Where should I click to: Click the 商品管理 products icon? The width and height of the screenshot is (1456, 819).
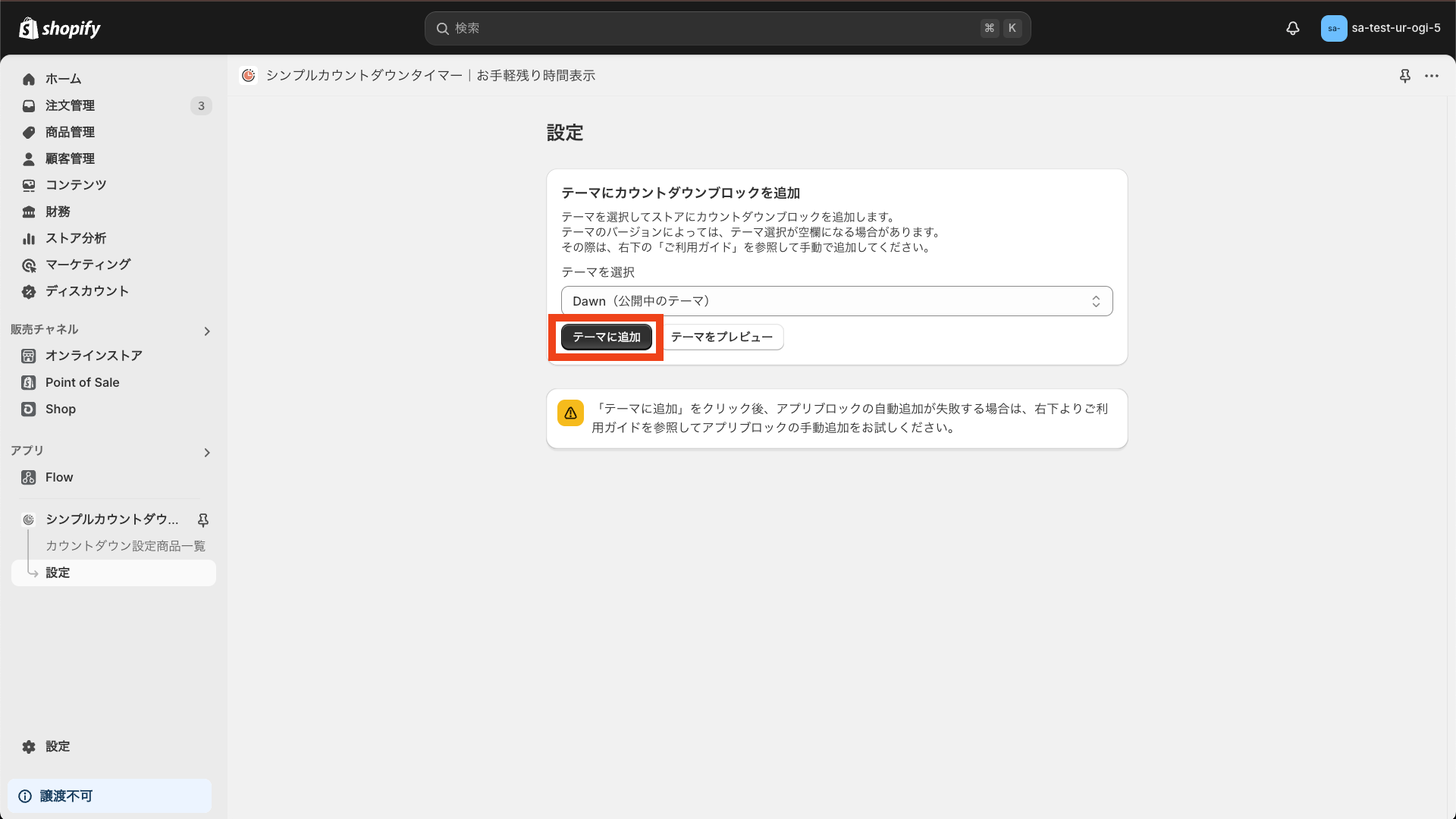point(28,132)
